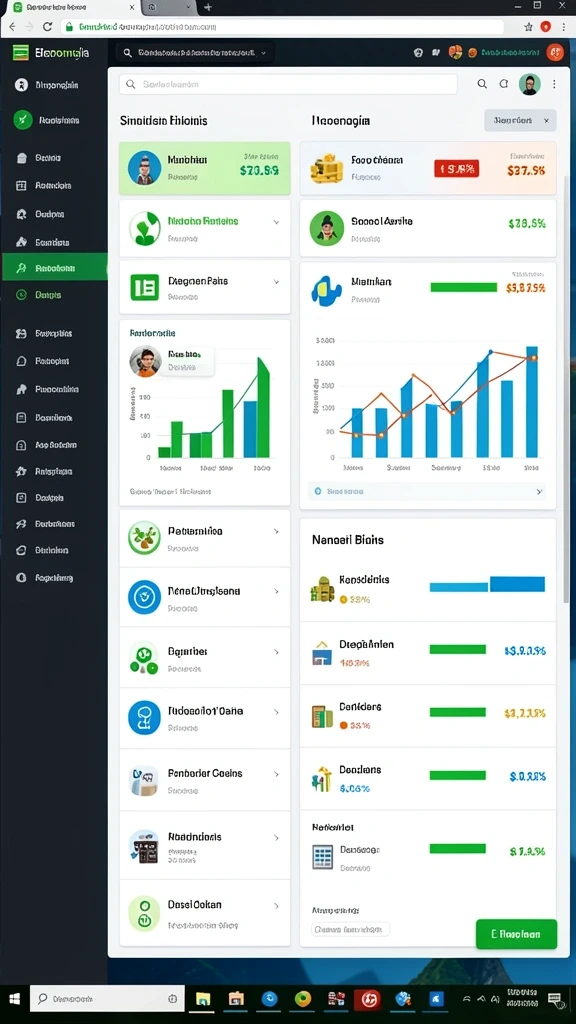This screenshot has height=1024, width=576.
Task: Expand the chevron under the blue bar chart
Action: click(539, 491)
